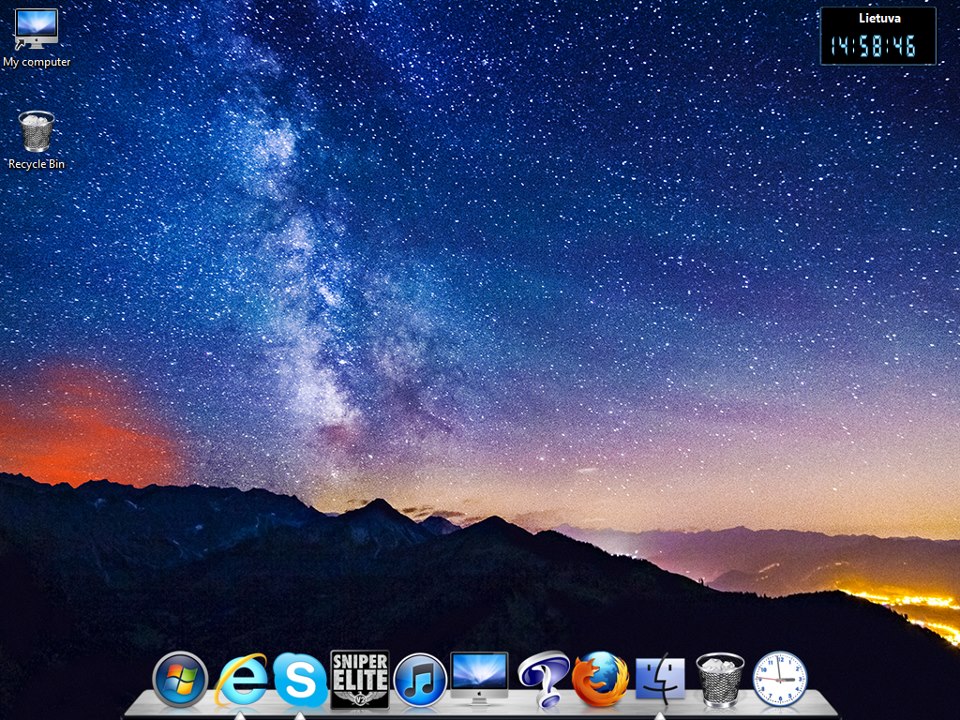
Task: Click the digital time display widget
Action: click(872, 47)
